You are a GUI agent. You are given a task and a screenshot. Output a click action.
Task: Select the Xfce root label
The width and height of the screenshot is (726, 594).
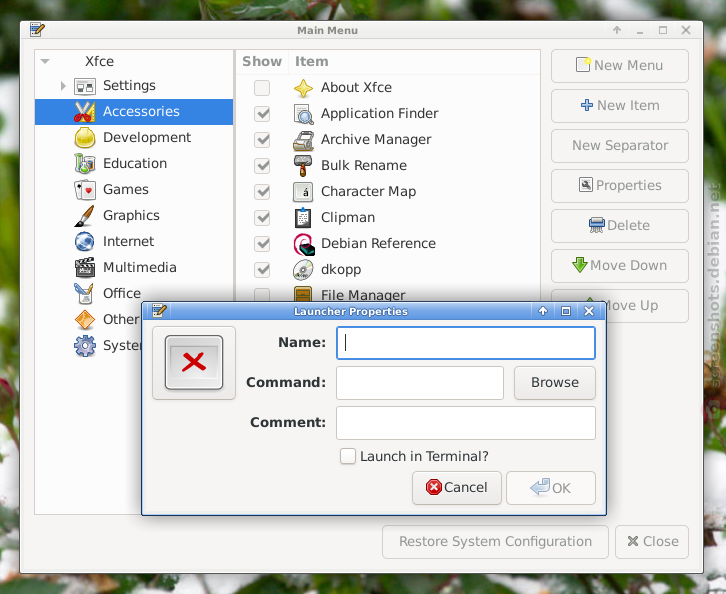pyautogui.click(x=100, y=62)
